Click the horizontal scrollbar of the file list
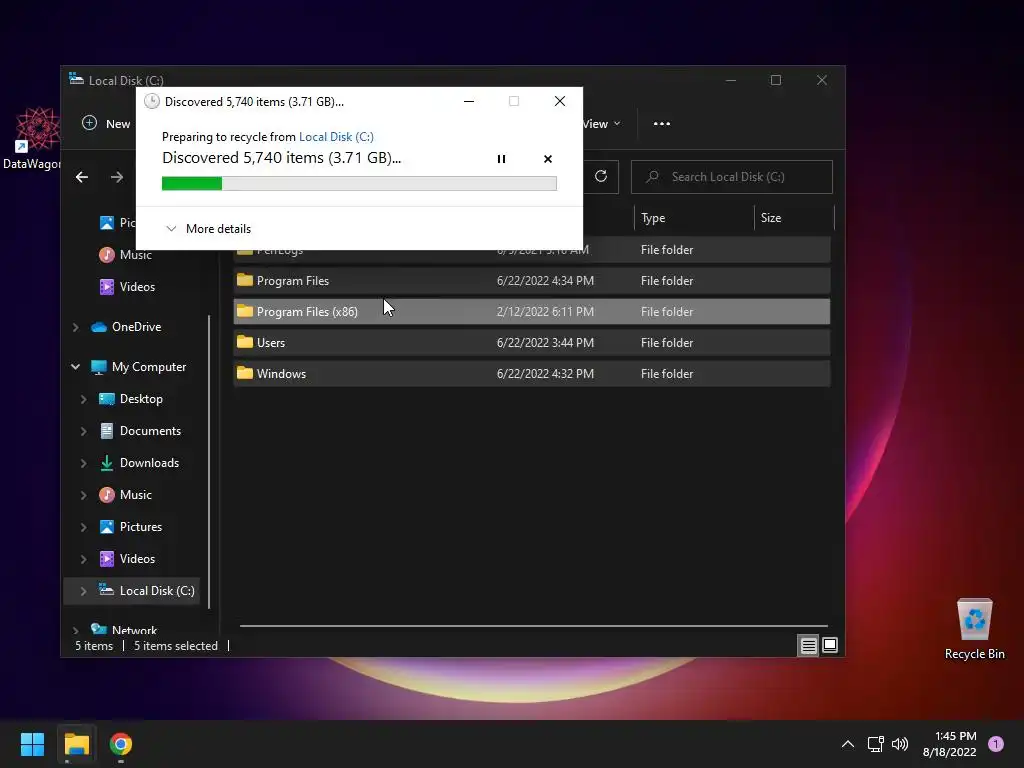The height and width of the screenshot is (768, 1024). (534, 626)
